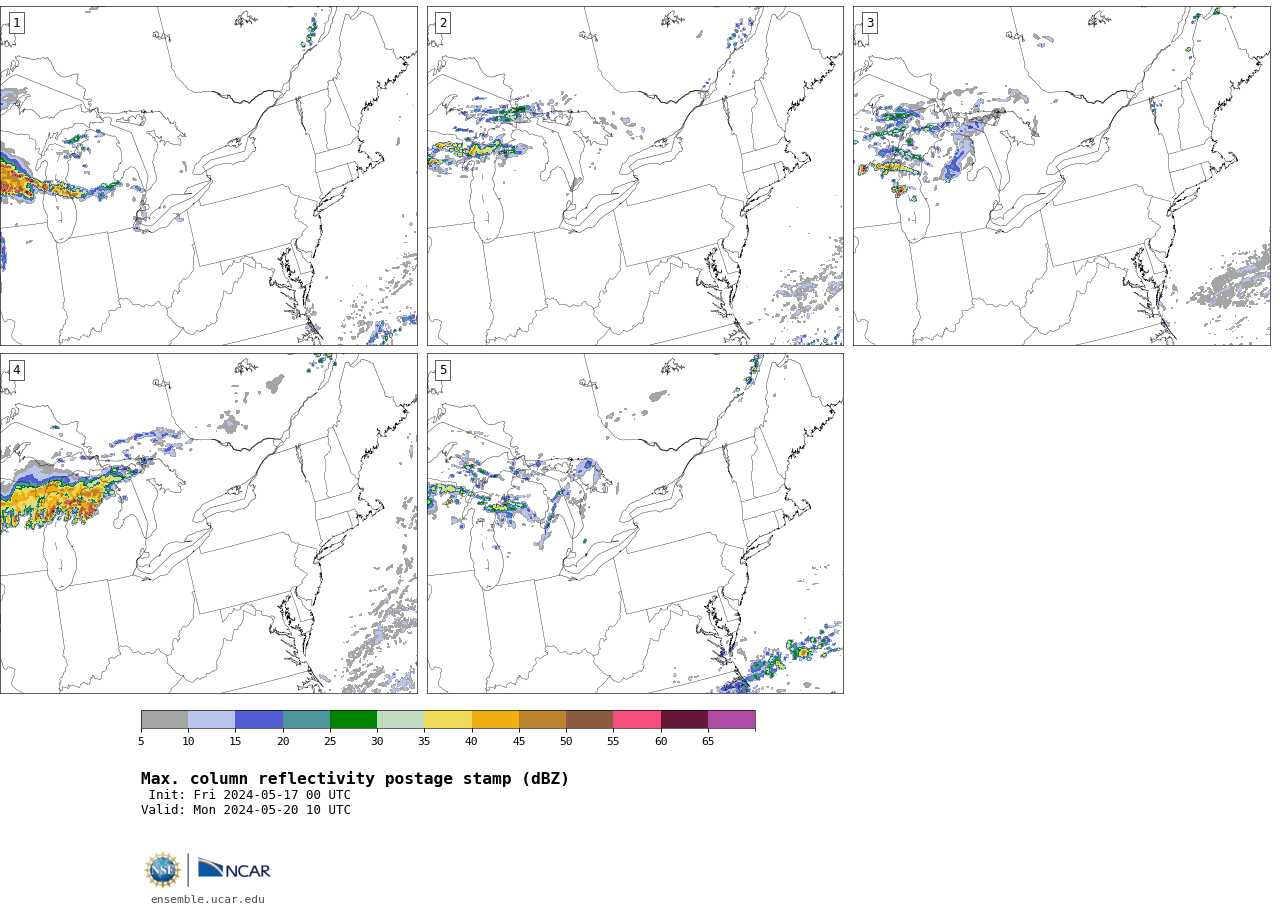The width and height of the screenshot is (1280, 910).
Task: Click the dark green 25-30 dBZ swatch
Action: point(353,720)
